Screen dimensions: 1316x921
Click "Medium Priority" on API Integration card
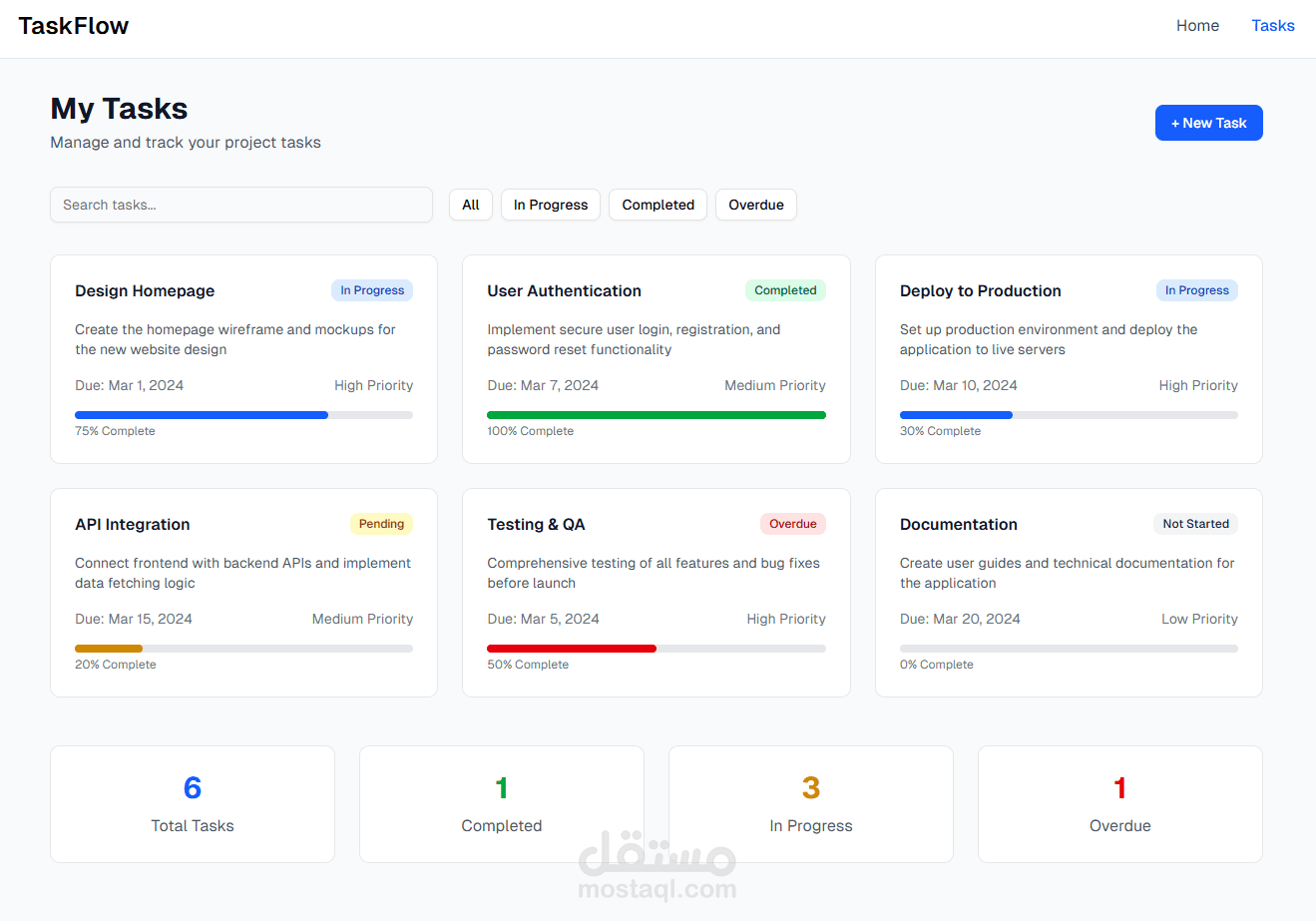click(x=362, y=619)
